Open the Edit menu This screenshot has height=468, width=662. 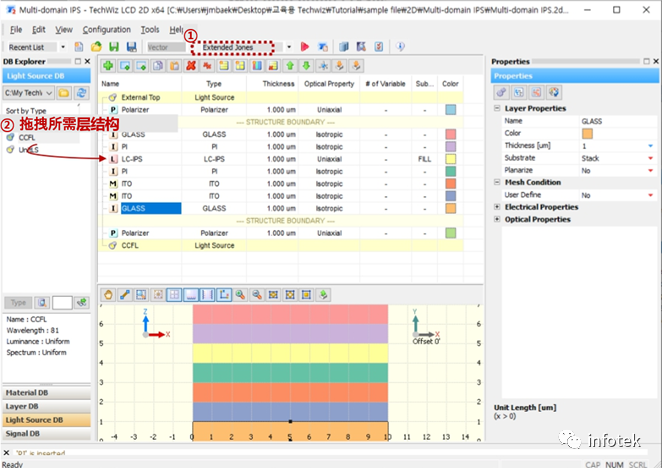(x=38, y=30)
